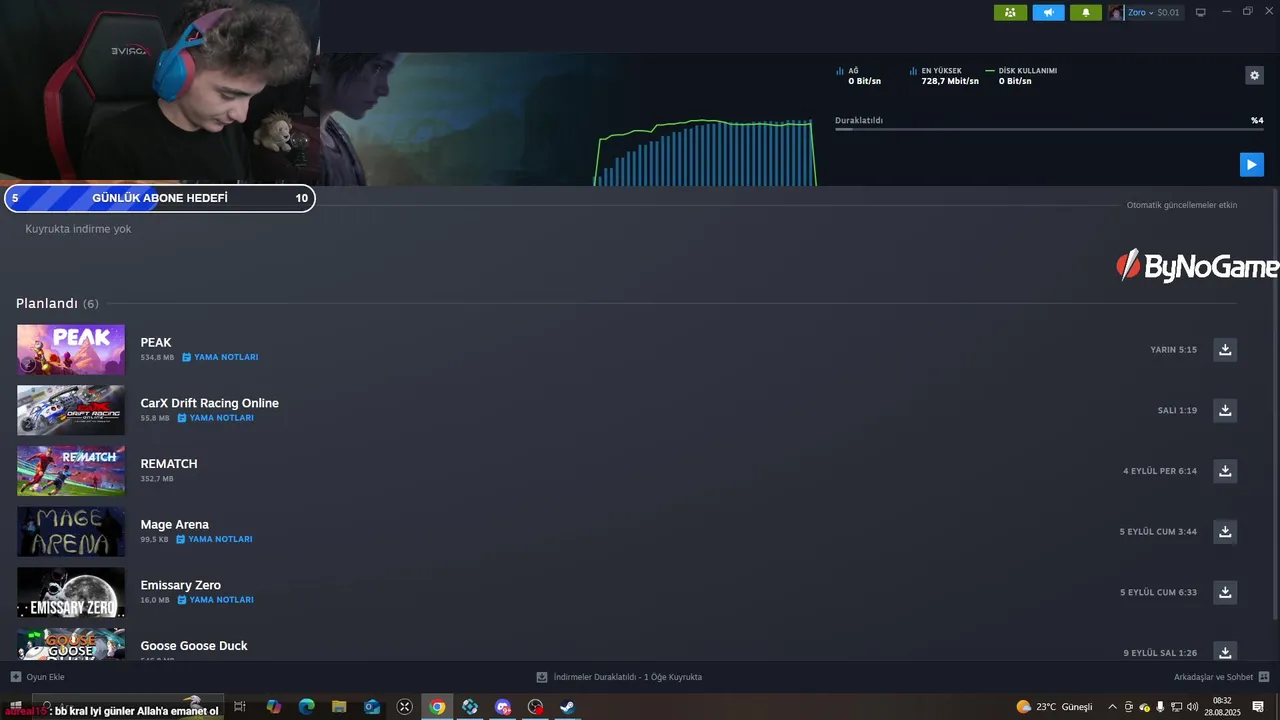The width and height of the screenshot is (1280, 720).
Task: Open Windows notification center icon
Action: click(x=1258, y=707)
